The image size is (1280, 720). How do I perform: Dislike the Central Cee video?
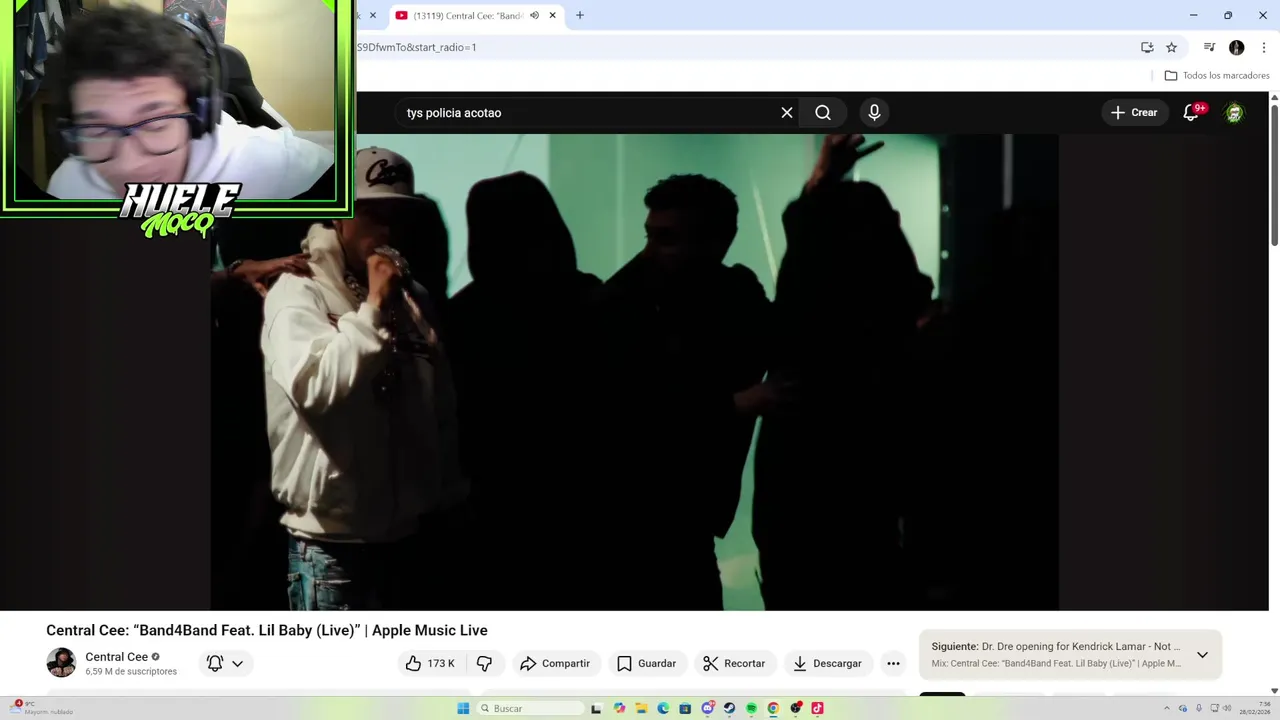coord(484,663)
